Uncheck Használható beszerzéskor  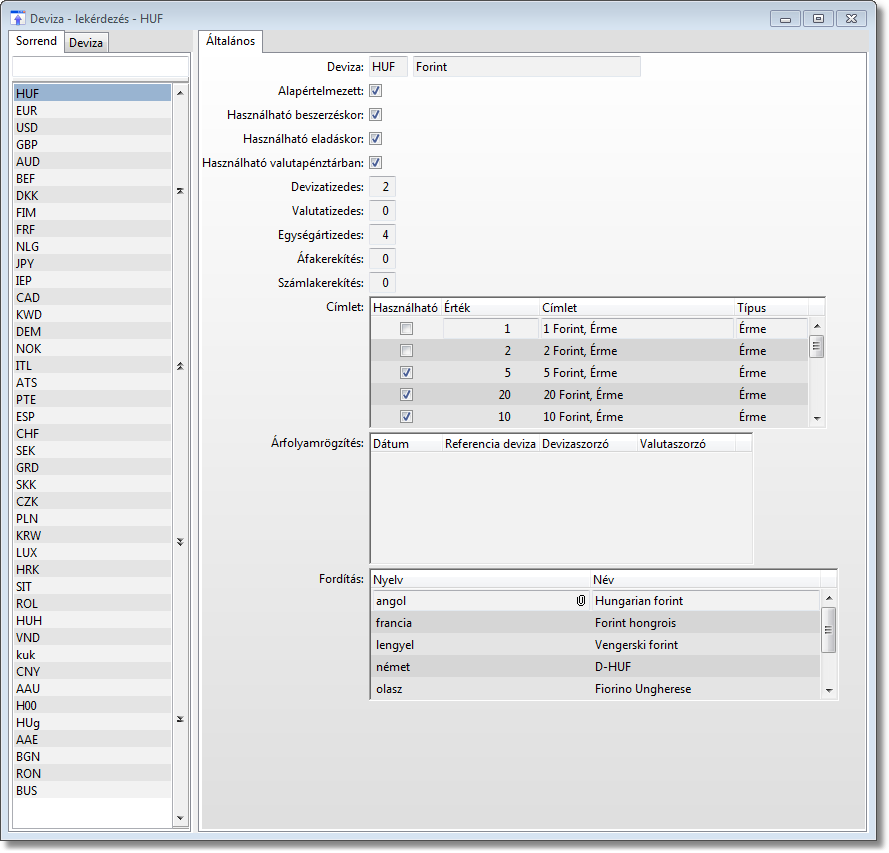click(x=376, y=115)
